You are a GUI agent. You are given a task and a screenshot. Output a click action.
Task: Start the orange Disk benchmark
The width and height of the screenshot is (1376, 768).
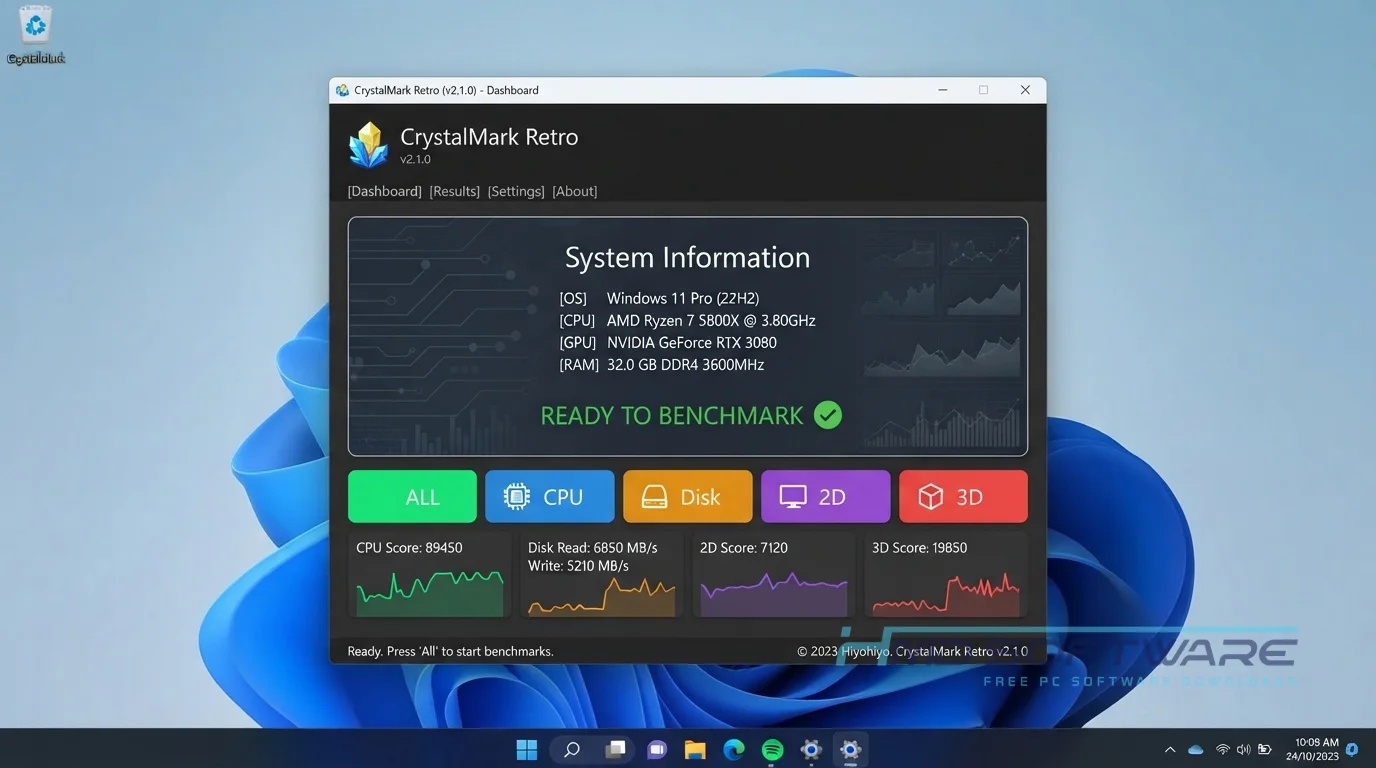tap(687, 497)
